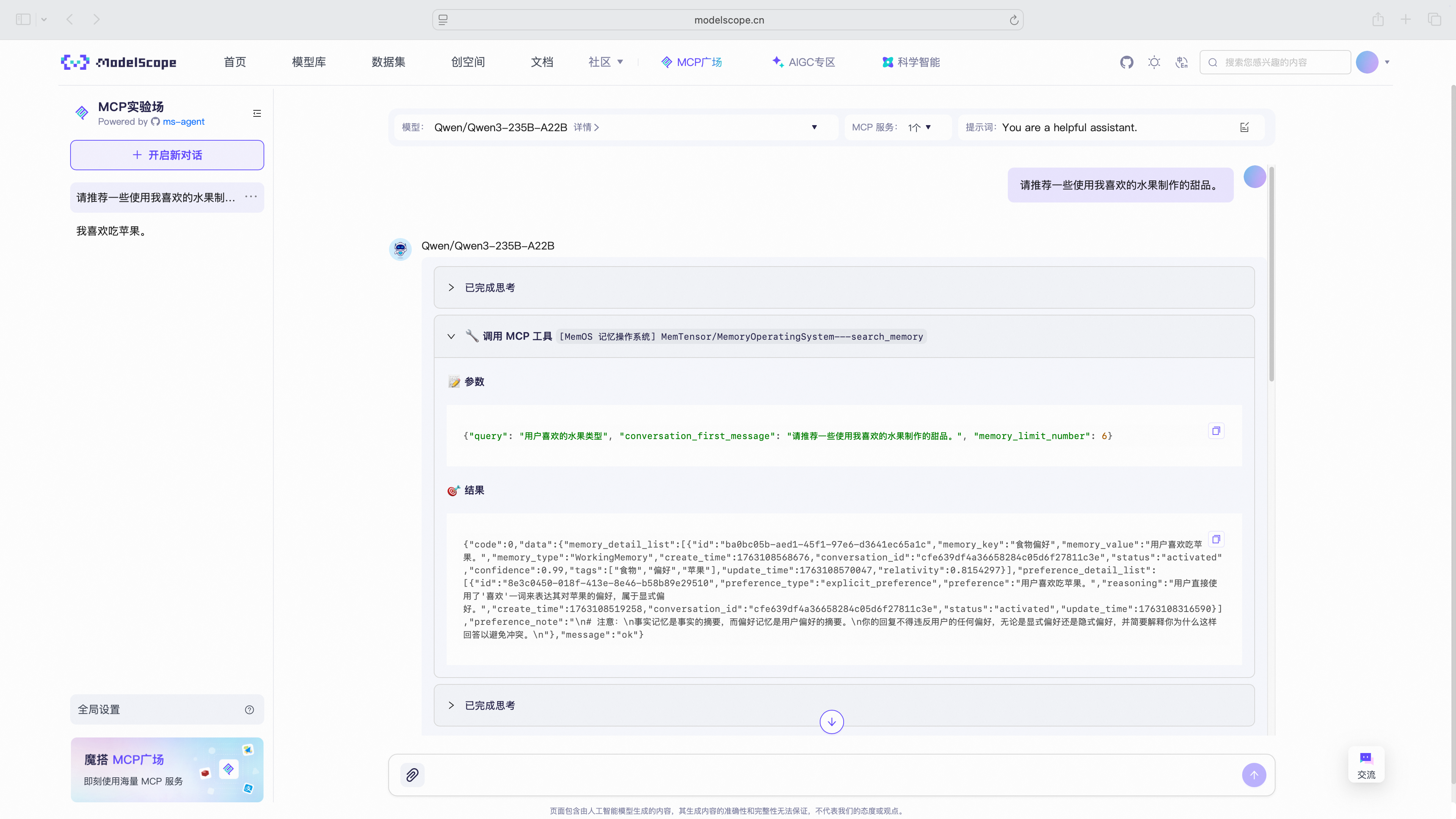1456x819 pixels.
Task: Toggle light/dark theme sun icon
Action: coord(1154,62)
